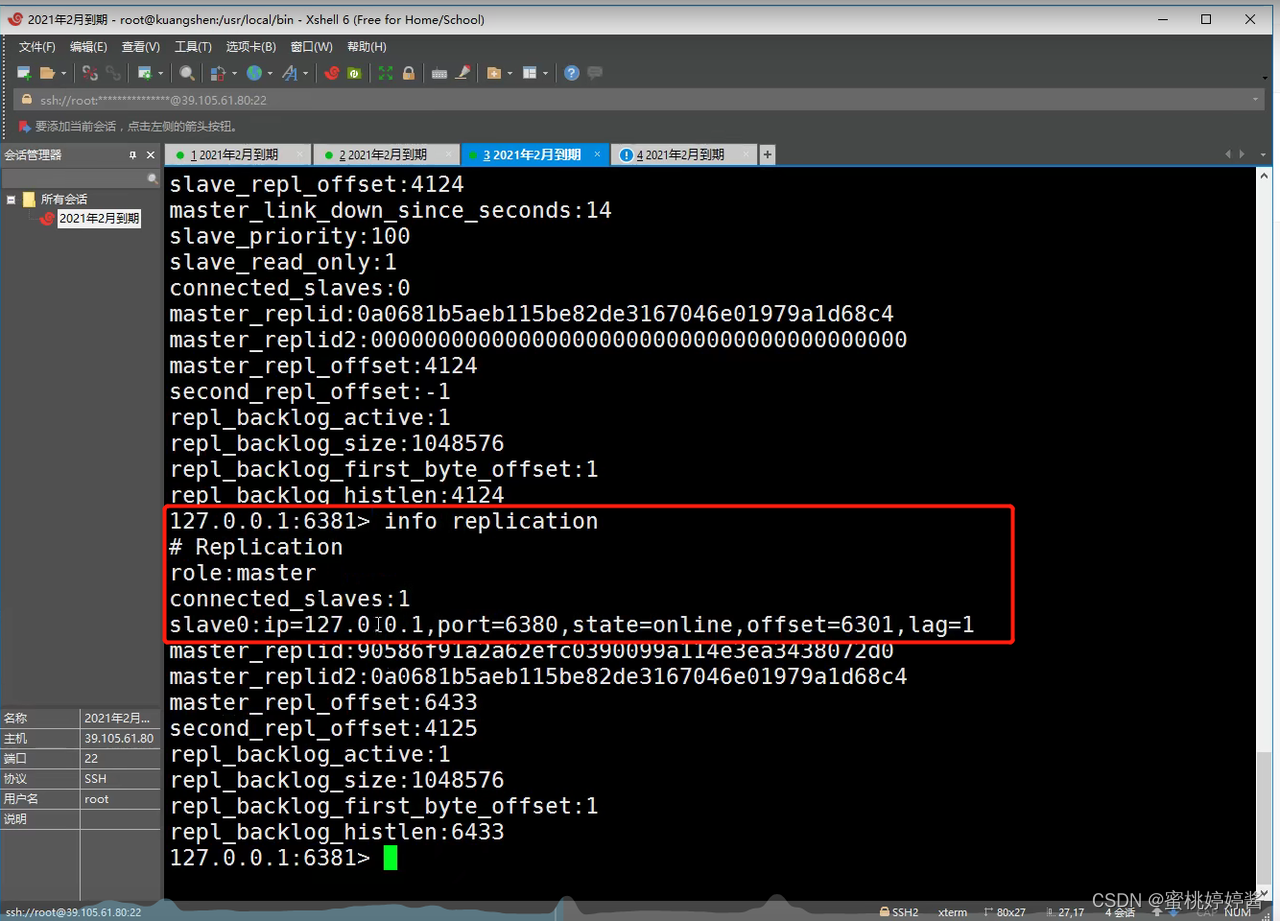Open the 查看(V) menu
The image size is (1280, 921).
coord(140,47)
